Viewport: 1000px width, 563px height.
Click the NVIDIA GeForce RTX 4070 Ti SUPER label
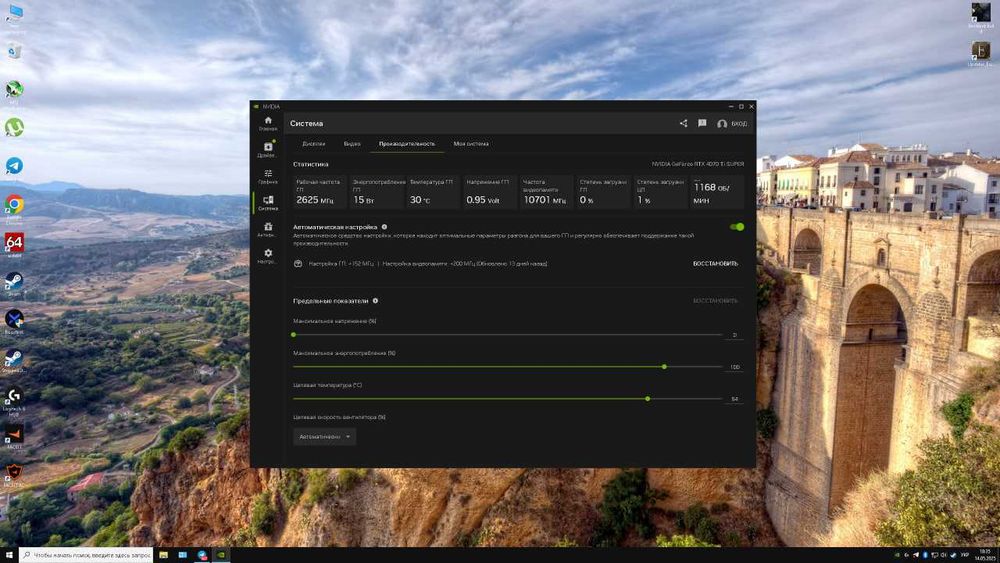click(x=698, y=164)
